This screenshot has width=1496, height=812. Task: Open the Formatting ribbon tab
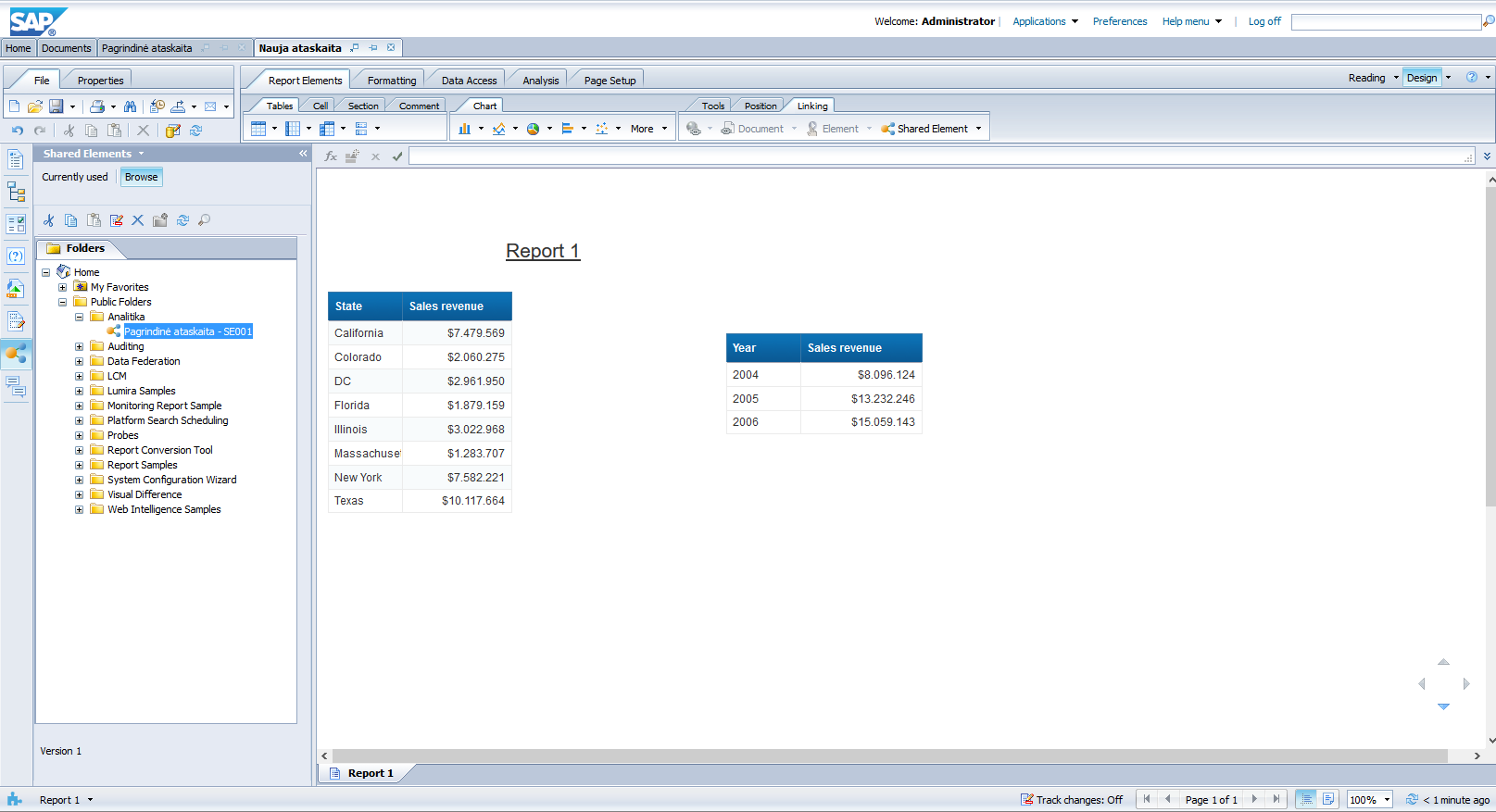(391, 81)
